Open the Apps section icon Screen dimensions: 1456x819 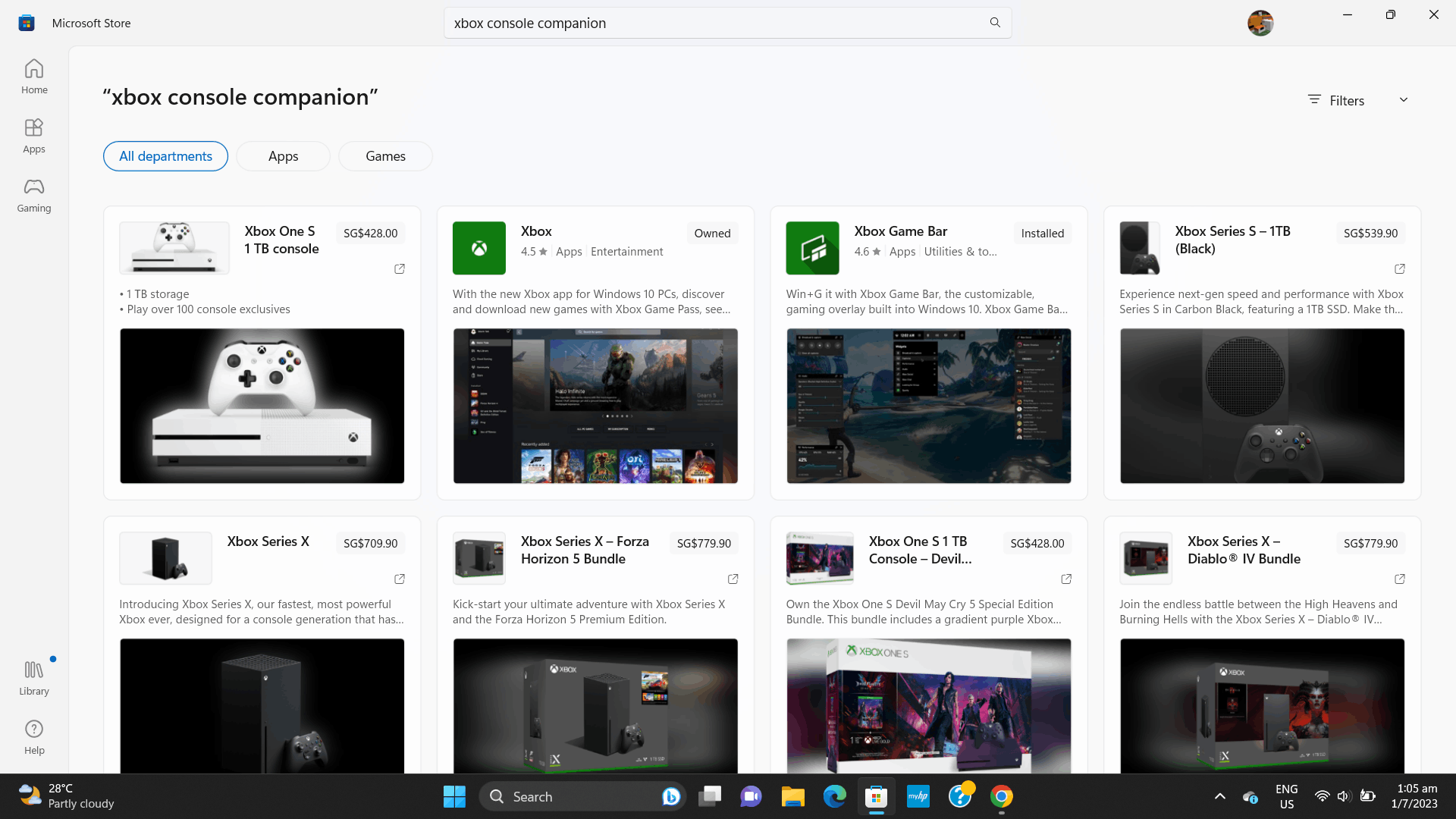pos(34,134)
